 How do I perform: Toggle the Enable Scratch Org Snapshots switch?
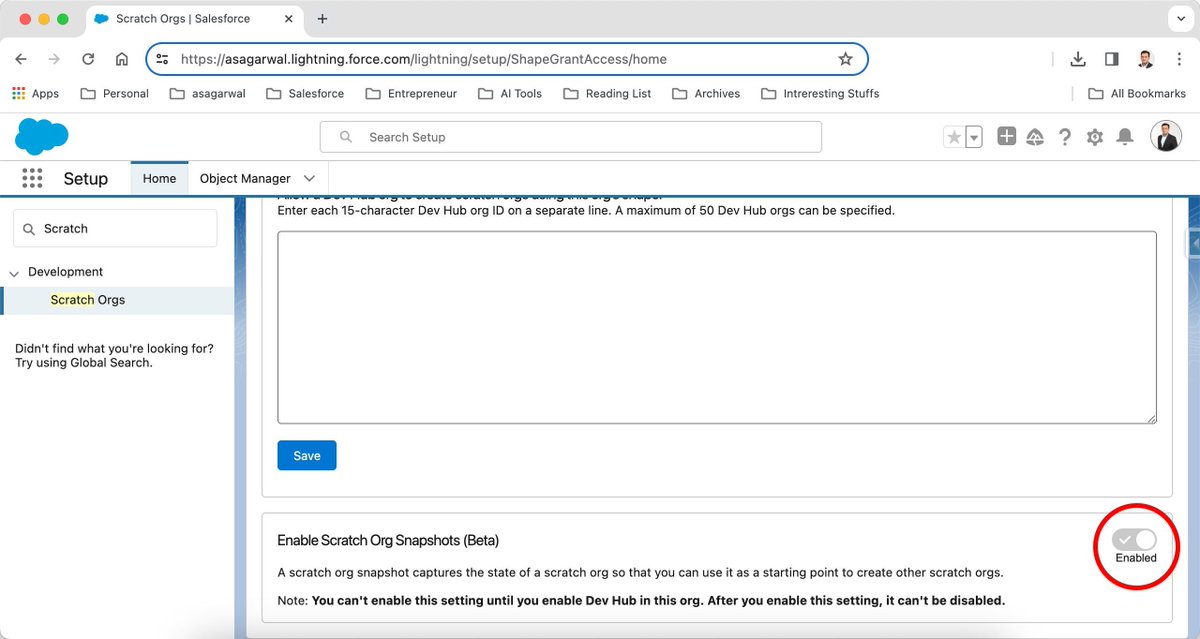1135,539
